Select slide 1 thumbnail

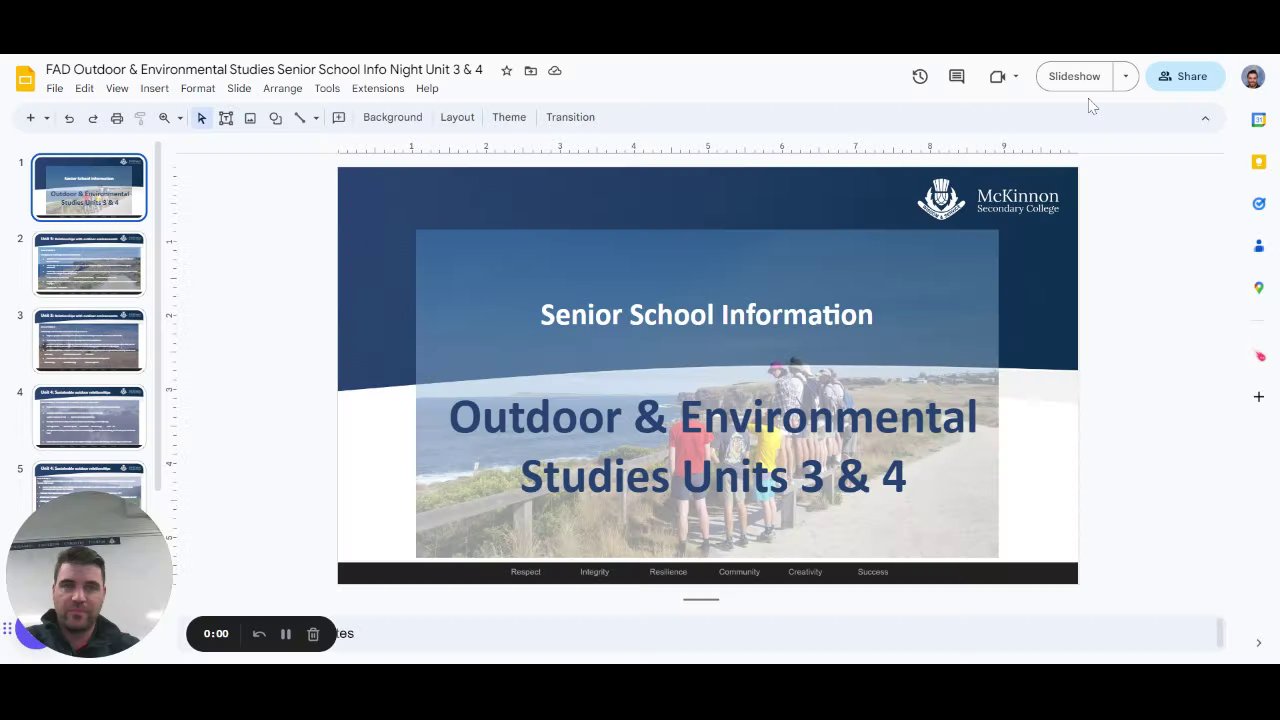click(x=89, y=187)
